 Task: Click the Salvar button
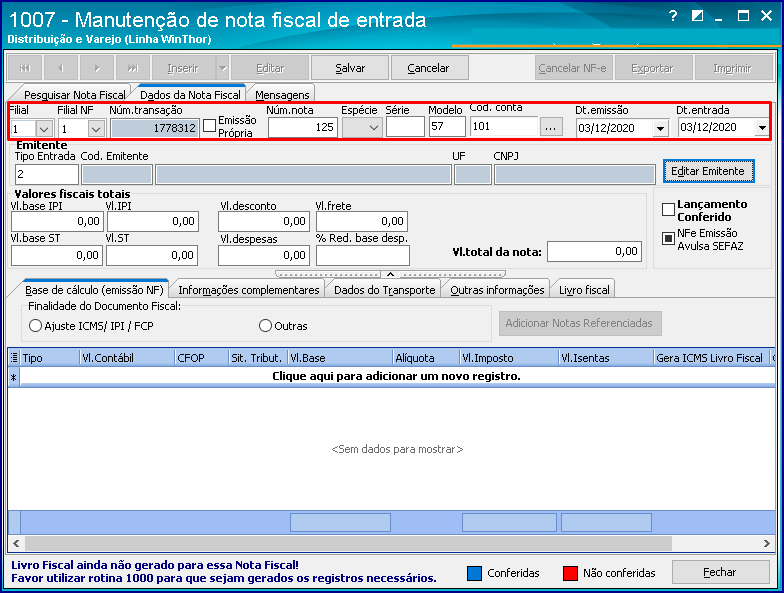click(x=350, y=68)
